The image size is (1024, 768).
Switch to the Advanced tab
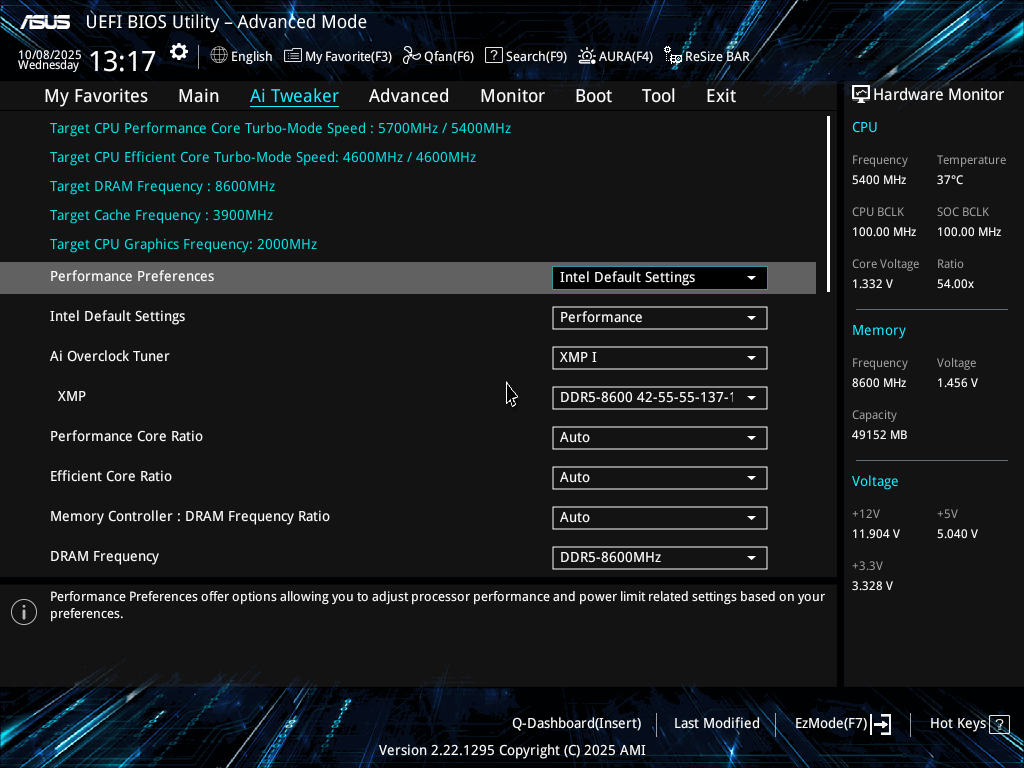(x=408, y=96)
